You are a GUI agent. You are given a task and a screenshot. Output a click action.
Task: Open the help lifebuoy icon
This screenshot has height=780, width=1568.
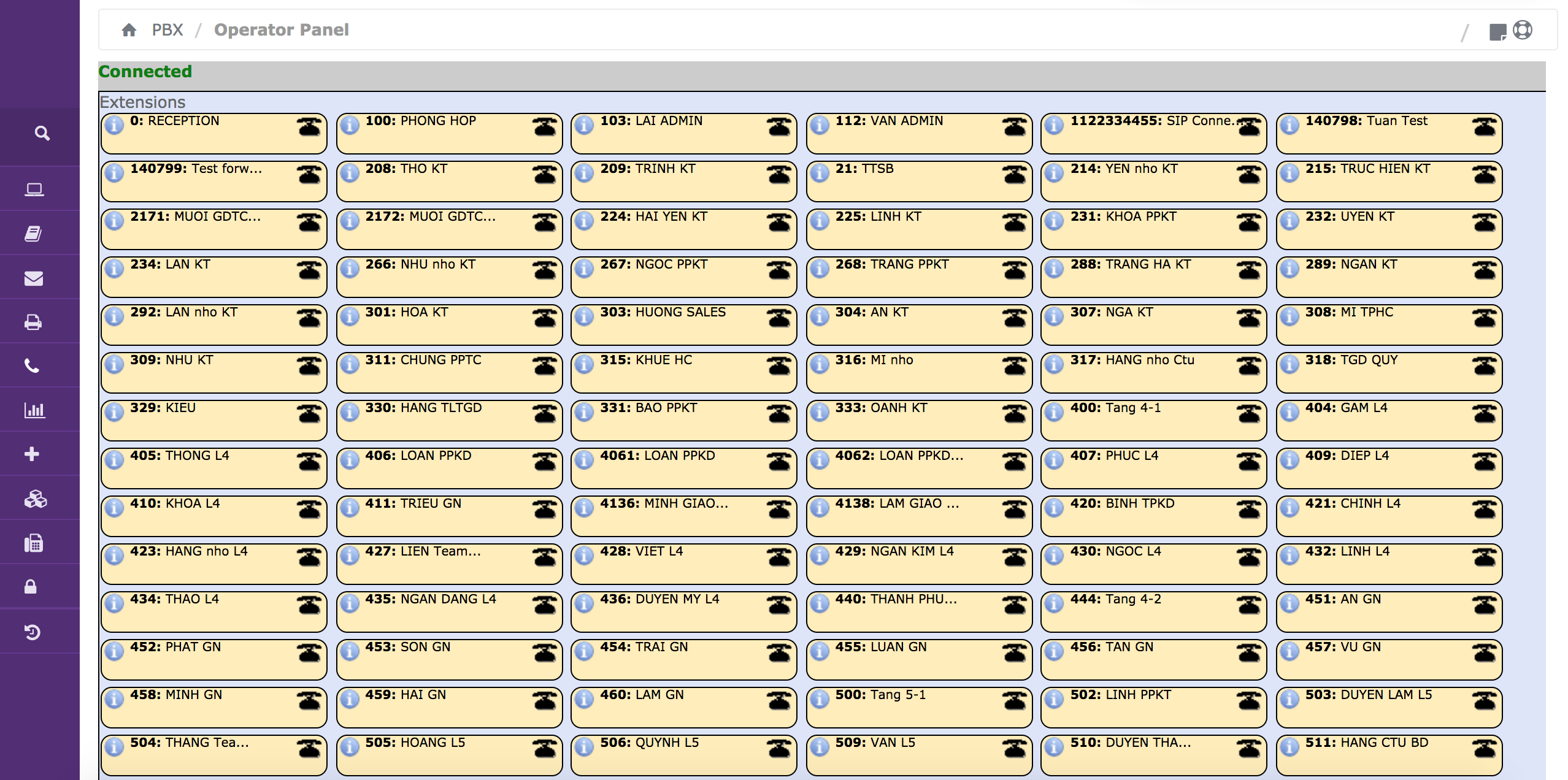tap(1523, 30)
